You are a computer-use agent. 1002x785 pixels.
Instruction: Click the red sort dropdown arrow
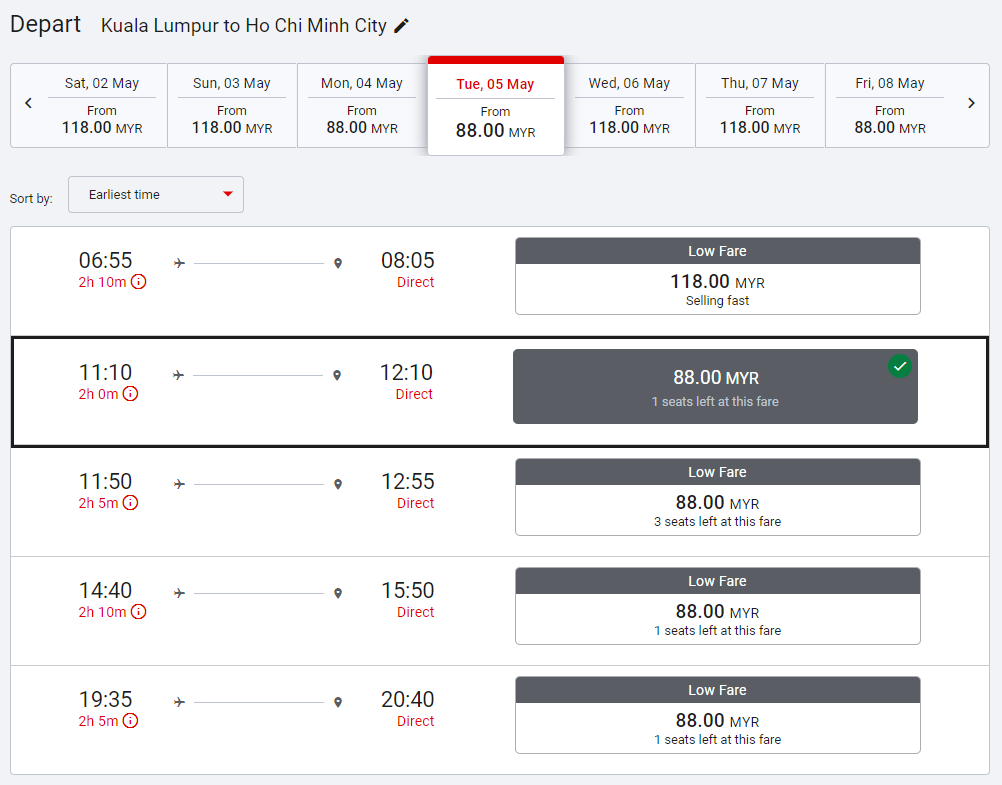pos(228,194)
